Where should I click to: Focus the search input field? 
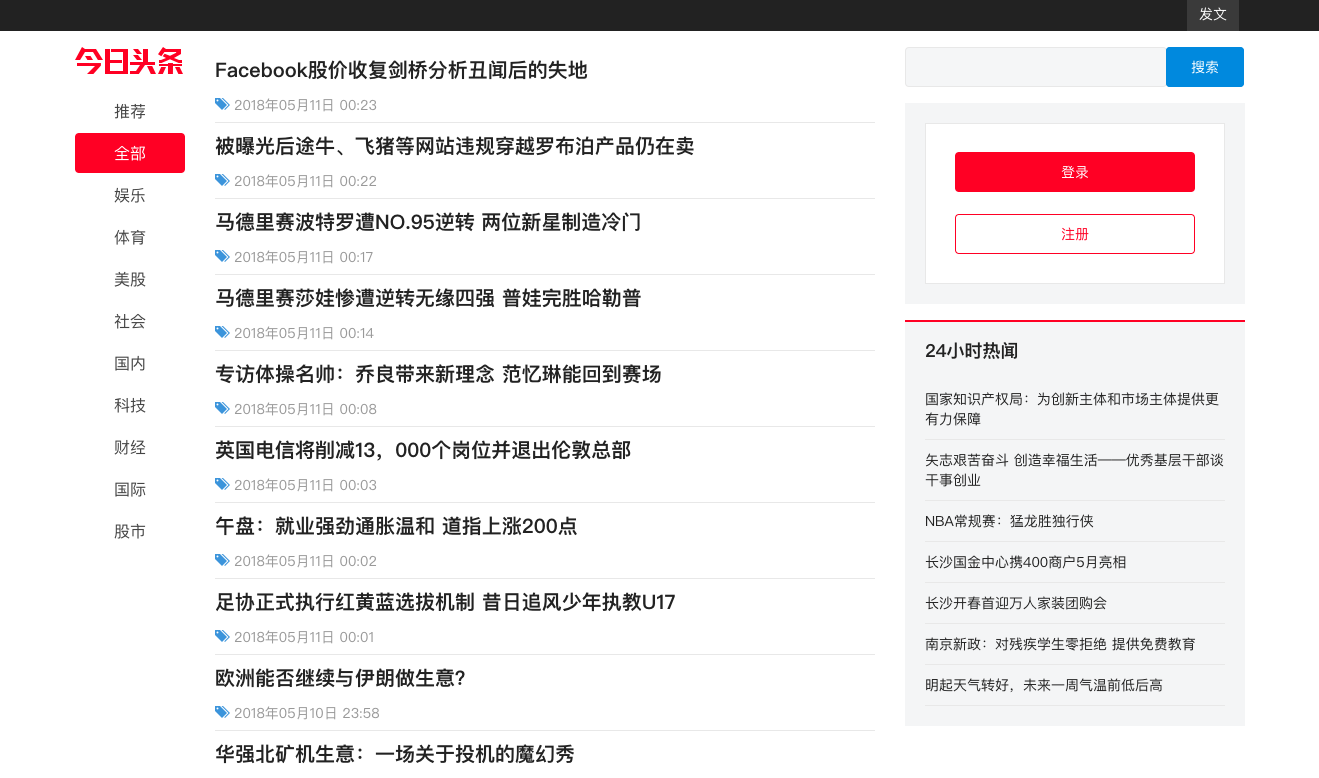1036,67
